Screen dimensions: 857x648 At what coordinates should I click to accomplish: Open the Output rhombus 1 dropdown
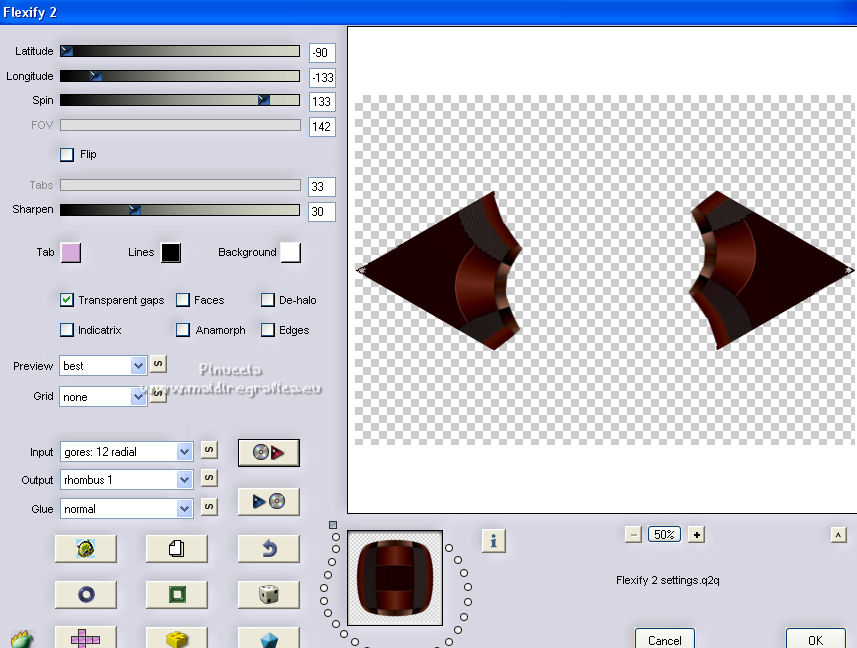click(x=126, y=480)
